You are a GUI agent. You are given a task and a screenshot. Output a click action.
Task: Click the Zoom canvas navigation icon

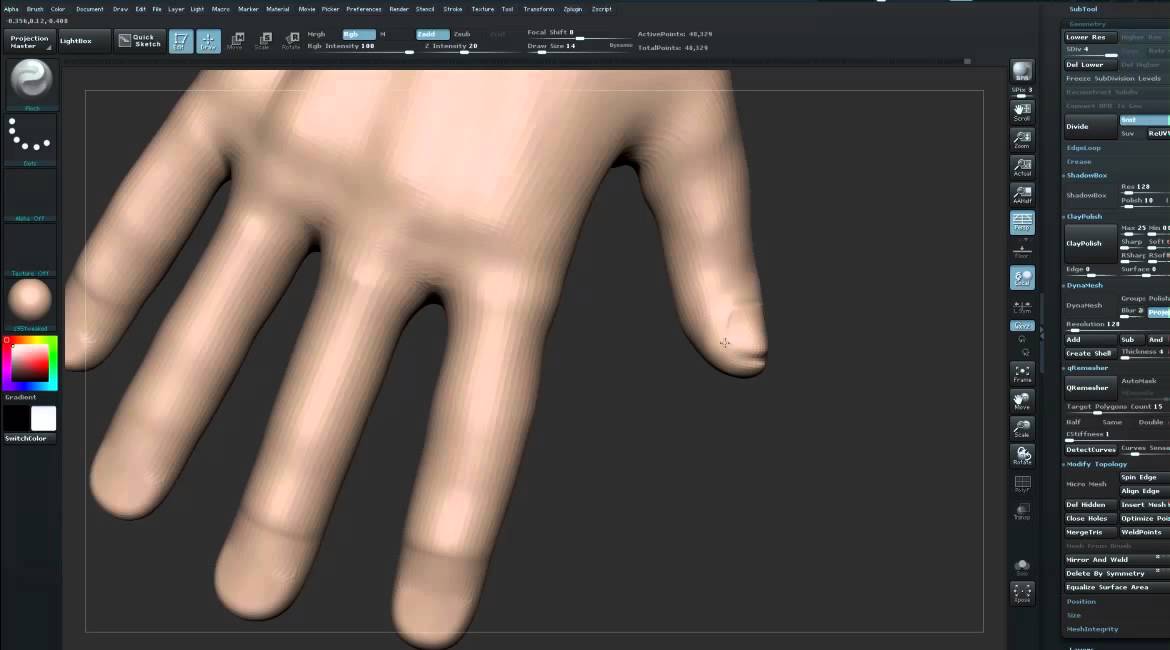click(1022, 140)
